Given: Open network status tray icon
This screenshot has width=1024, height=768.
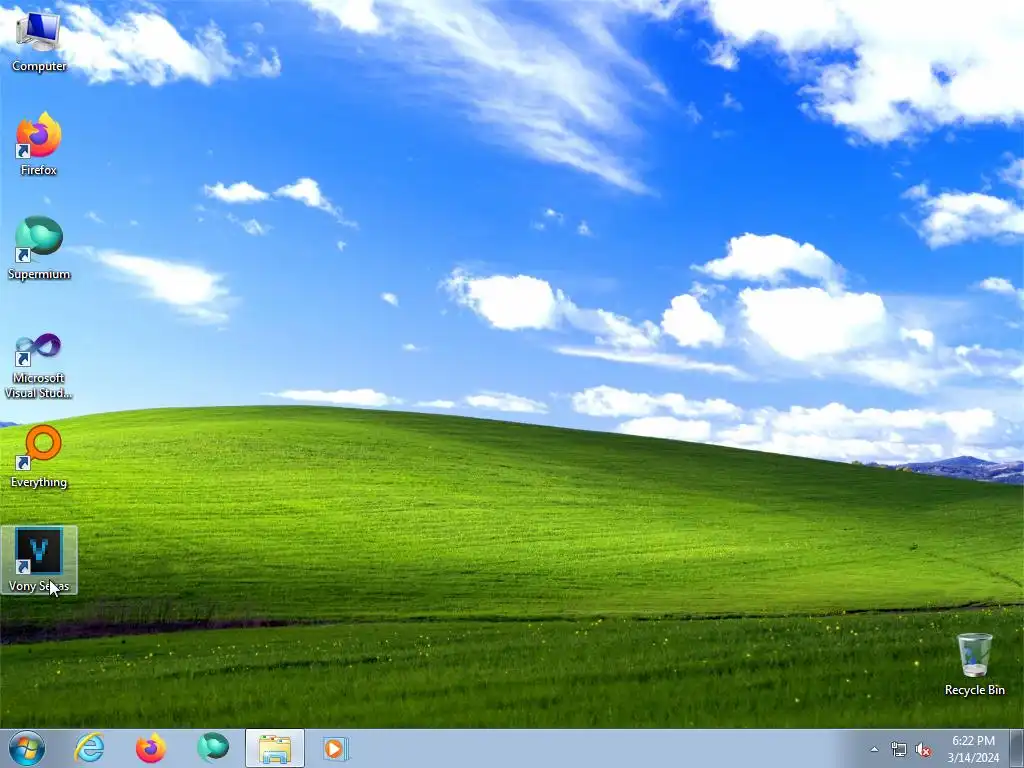Looking at the screenshot, I should pyautogui.click(x=899, y=750).
